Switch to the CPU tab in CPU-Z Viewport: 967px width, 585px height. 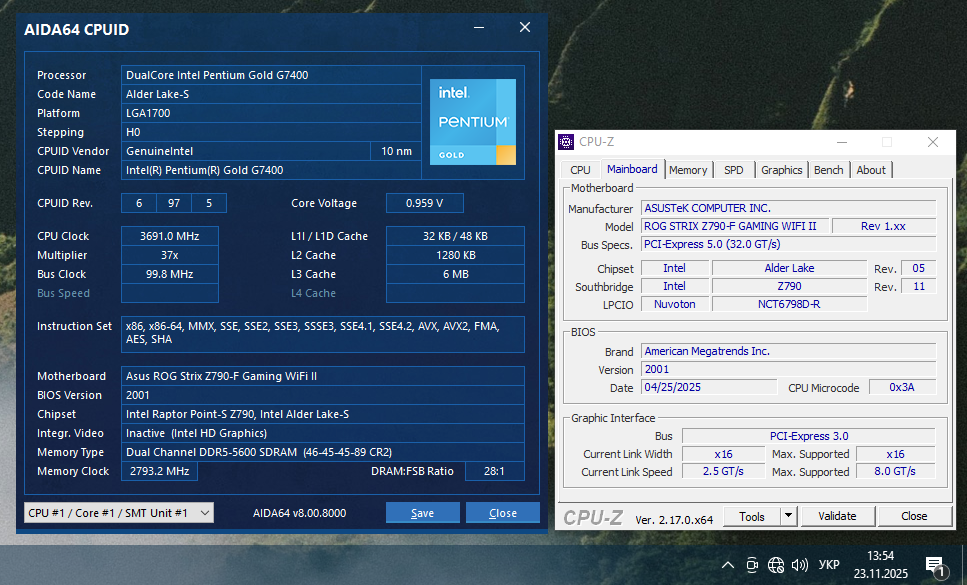point(580,170)
